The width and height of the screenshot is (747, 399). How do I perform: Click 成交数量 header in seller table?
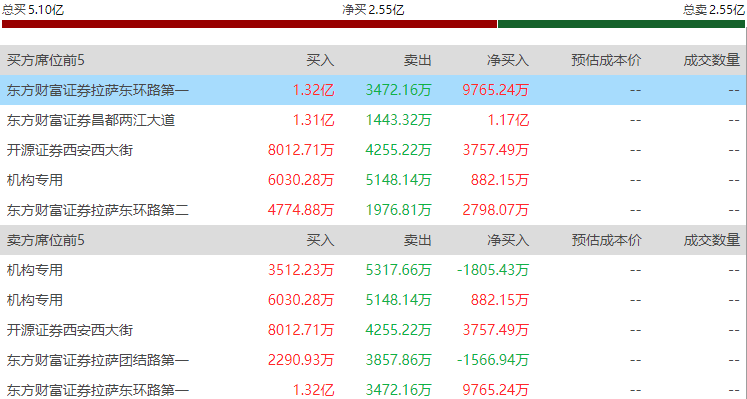712,240
